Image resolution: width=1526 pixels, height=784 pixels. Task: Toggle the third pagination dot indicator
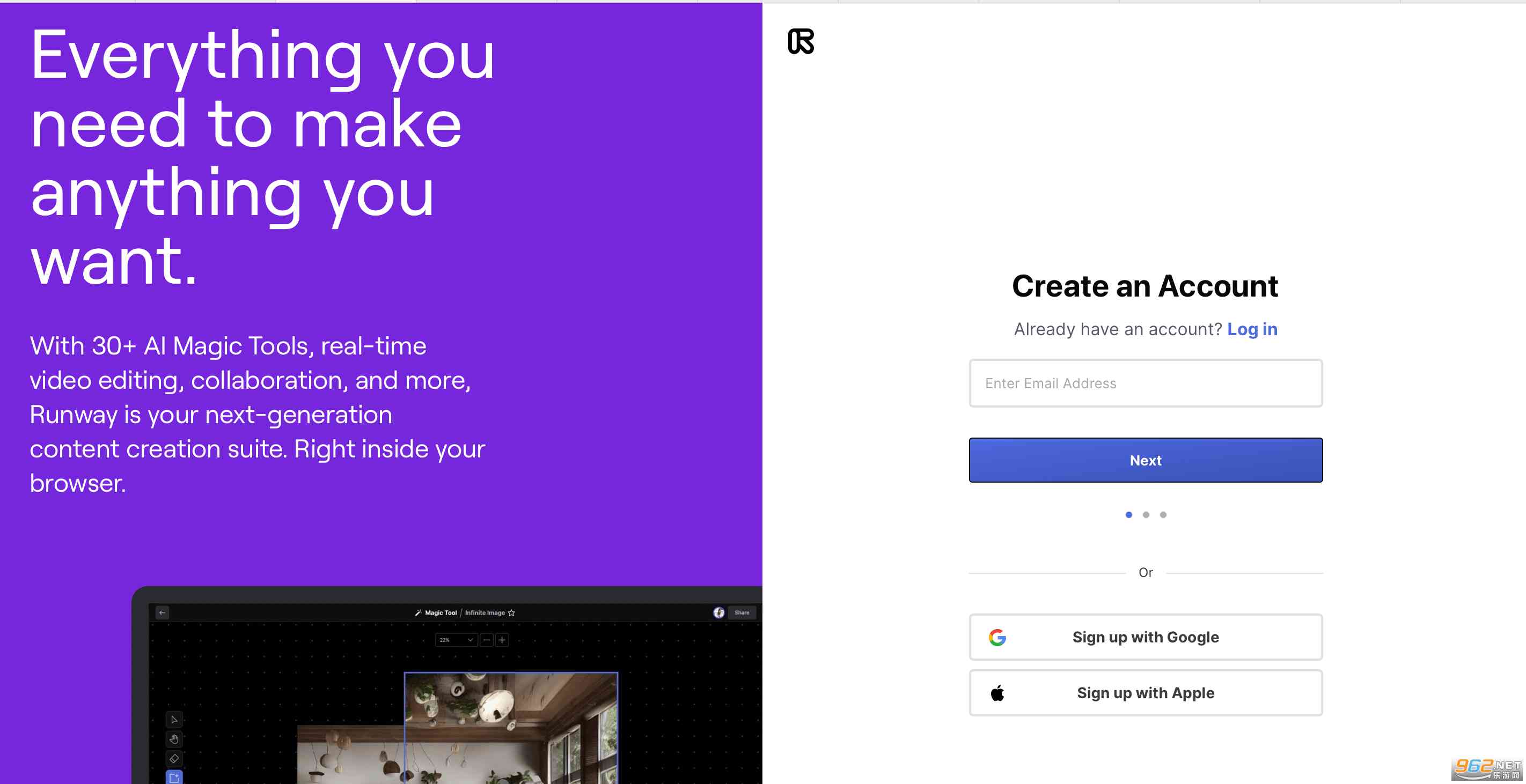(1163, 514)
